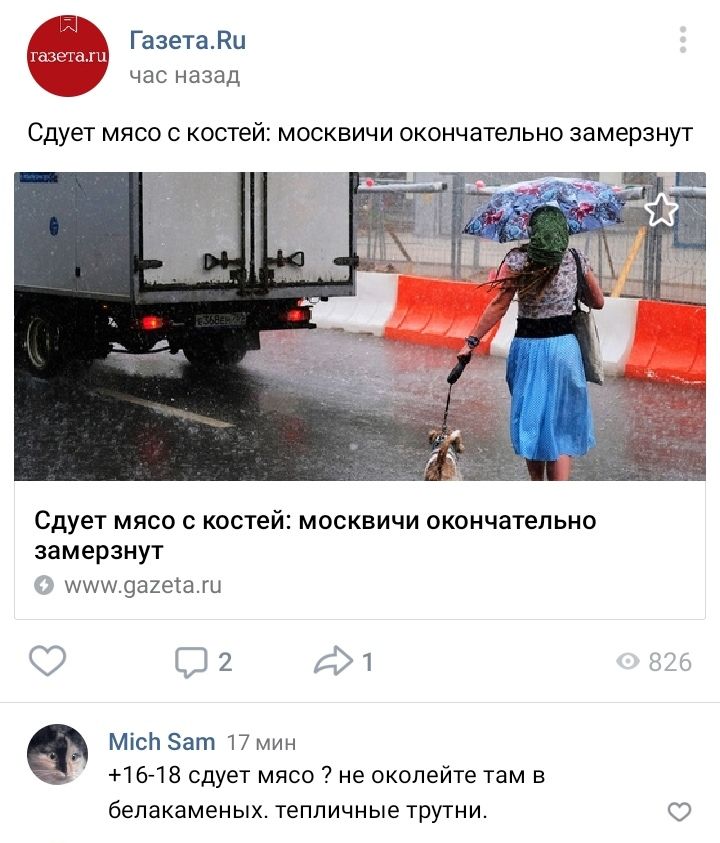Viewport: 720px width, 843px height.
Task: Open the www.gazeta.ru source link
Action: click(x=143, y=585)
